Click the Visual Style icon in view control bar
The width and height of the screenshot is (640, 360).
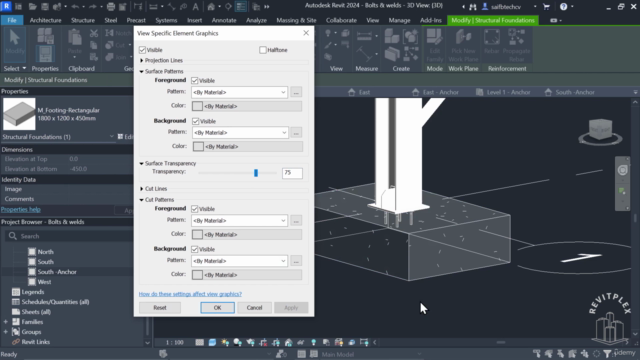[x=212, y=342]
